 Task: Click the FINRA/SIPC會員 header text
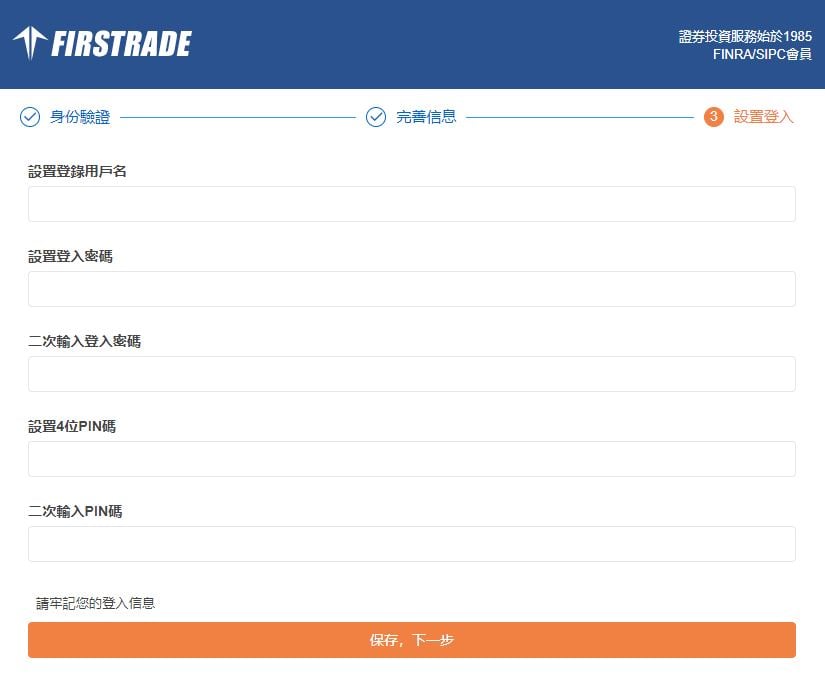point(762,54)
